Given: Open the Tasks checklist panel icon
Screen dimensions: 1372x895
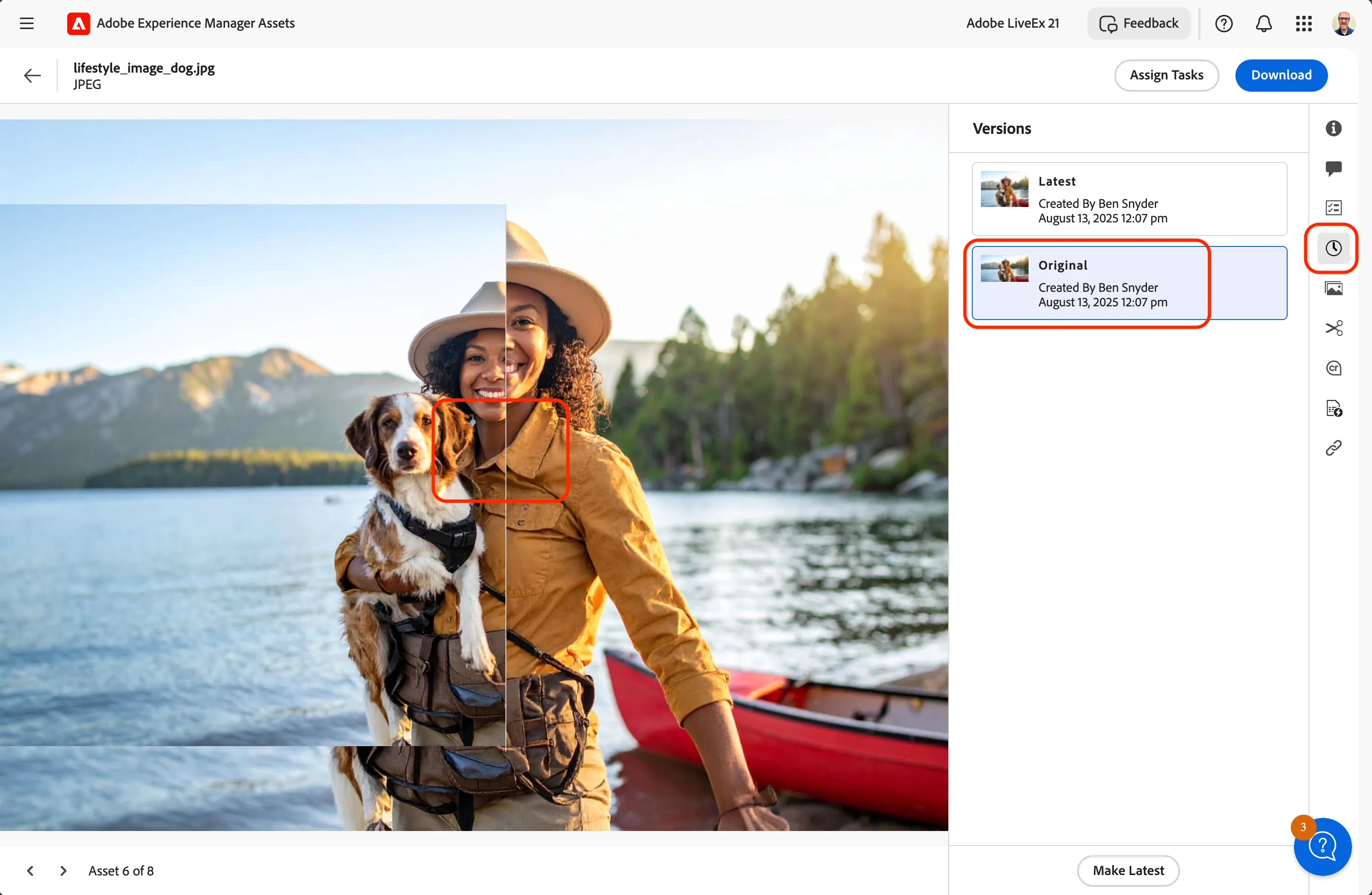Looking at the screenshot, I should tap(1333, 208).
